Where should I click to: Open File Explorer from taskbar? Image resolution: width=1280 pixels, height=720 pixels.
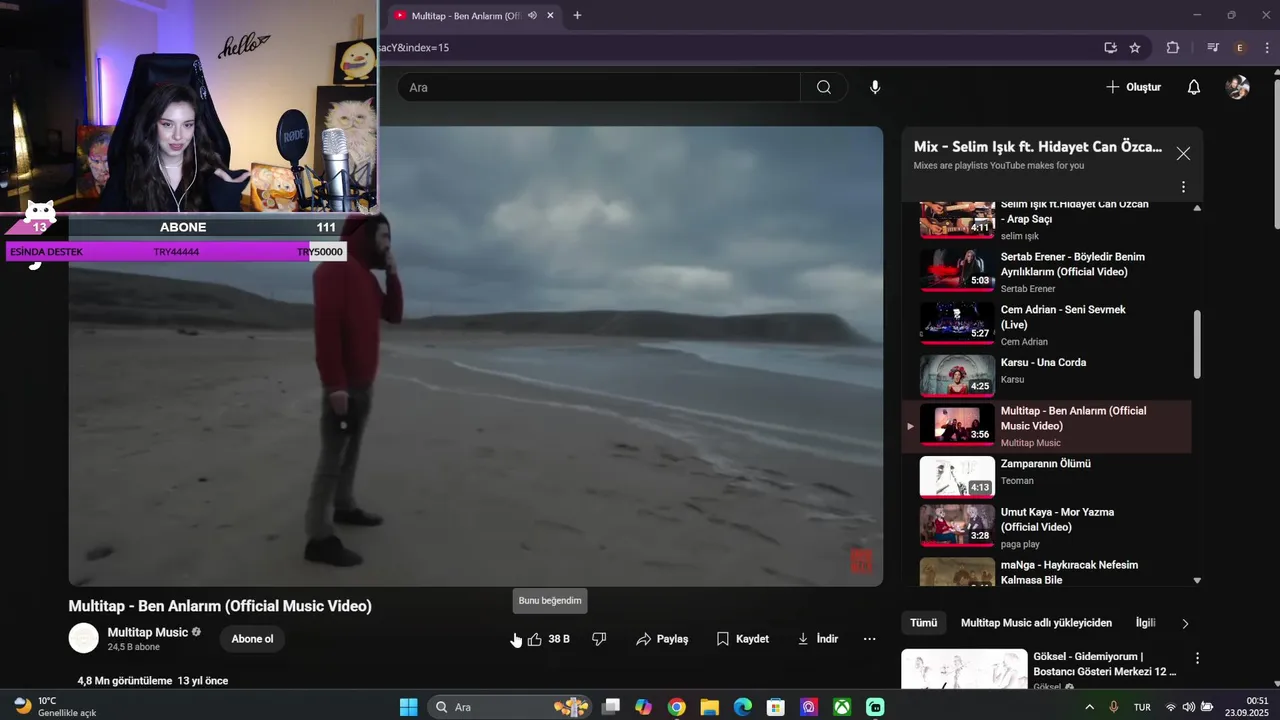pyautogui.click(x=709, y=707)
